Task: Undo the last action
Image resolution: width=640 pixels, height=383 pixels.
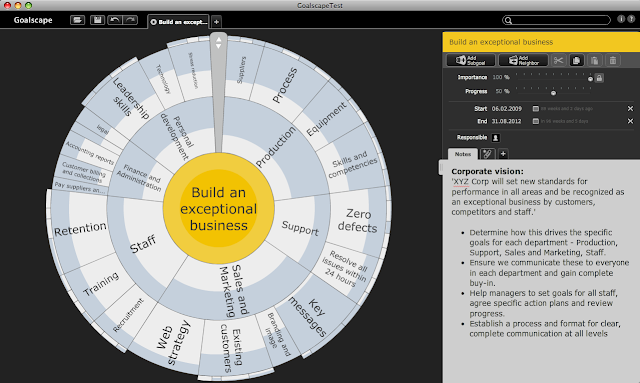Action: tap(115, 20)
